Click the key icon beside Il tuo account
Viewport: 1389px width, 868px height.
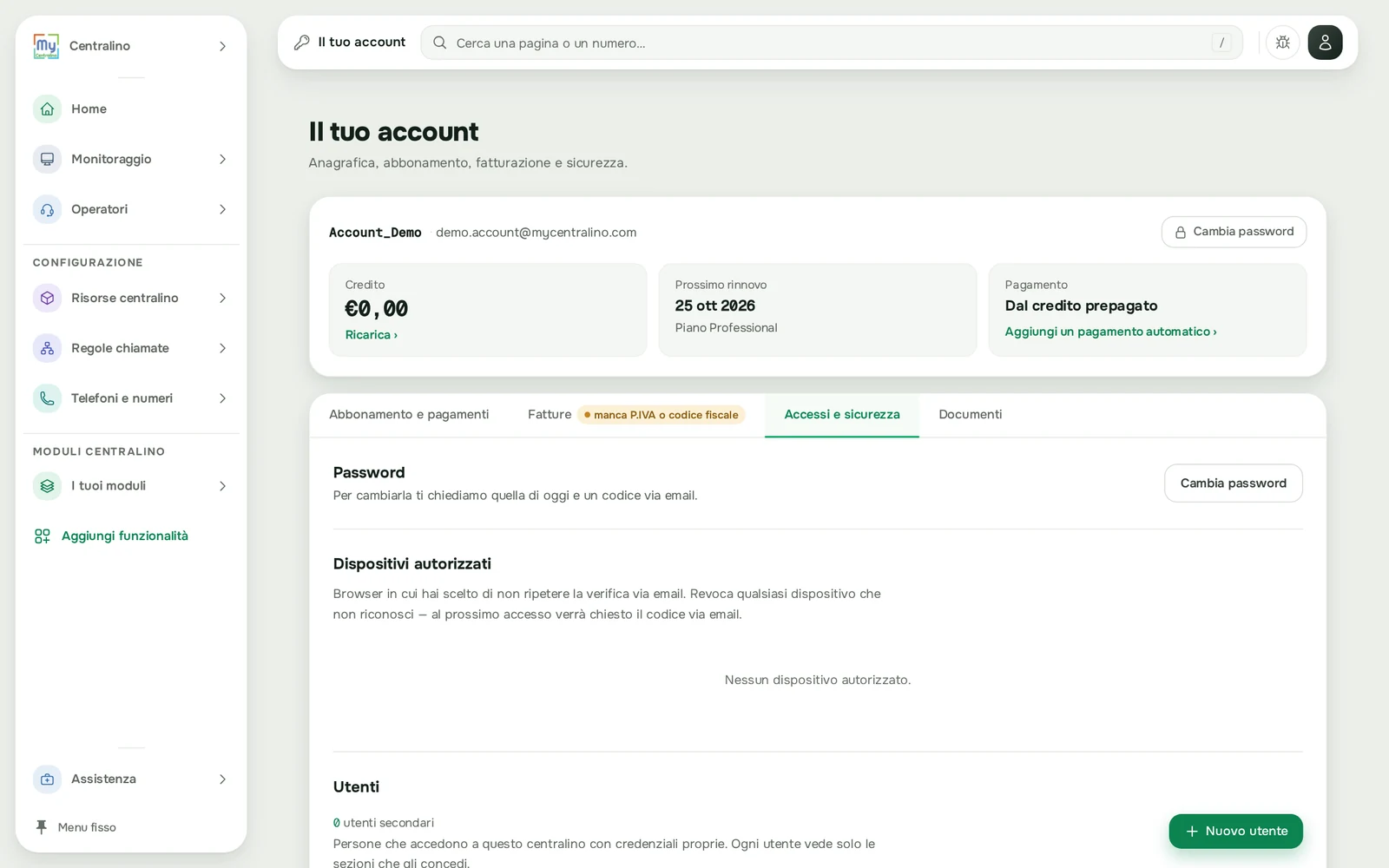click(301, 43)
